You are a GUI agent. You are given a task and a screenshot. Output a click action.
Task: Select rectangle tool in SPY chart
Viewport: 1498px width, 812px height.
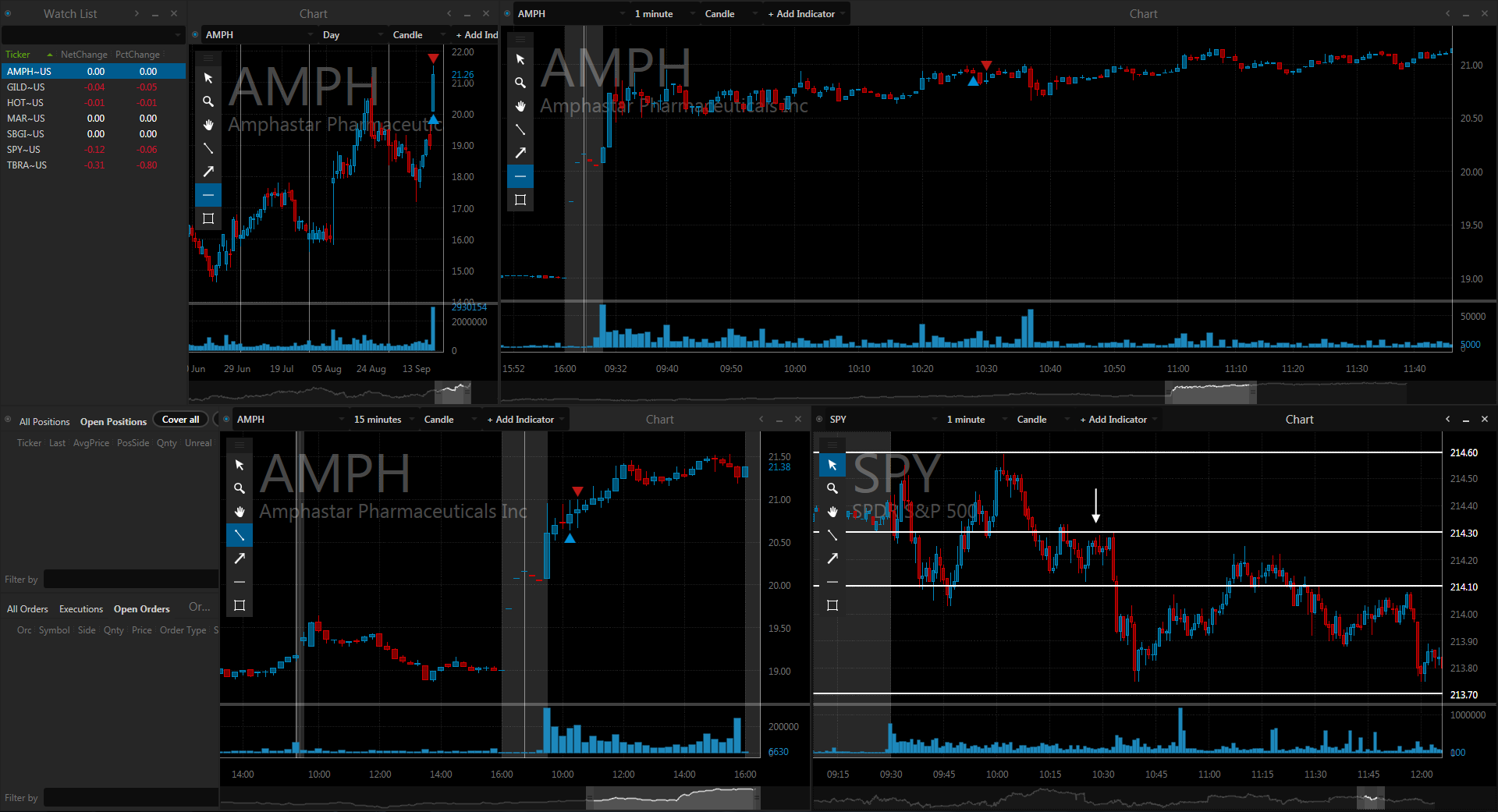click(x=832, y=605)
